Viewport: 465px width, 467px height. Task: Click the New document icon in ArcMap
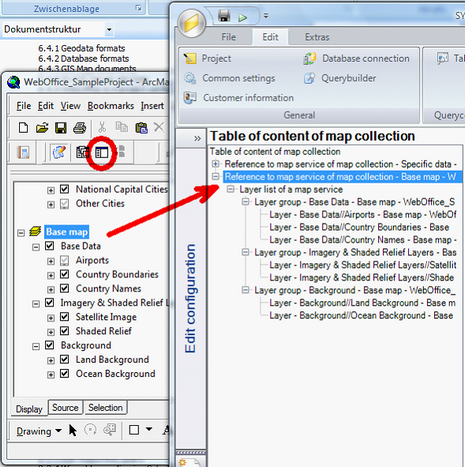[23, 127]
